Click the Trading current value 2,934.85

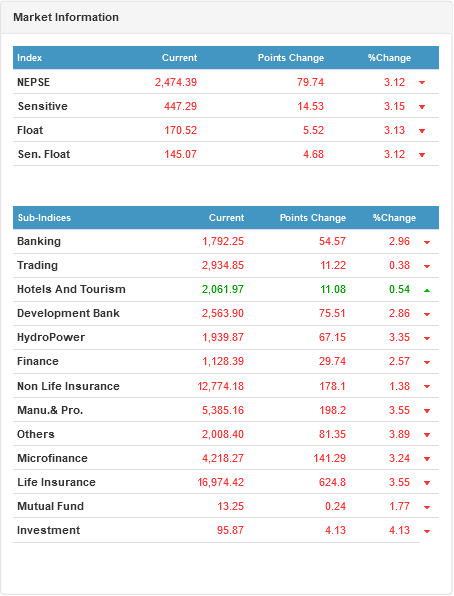click(223, 265)
